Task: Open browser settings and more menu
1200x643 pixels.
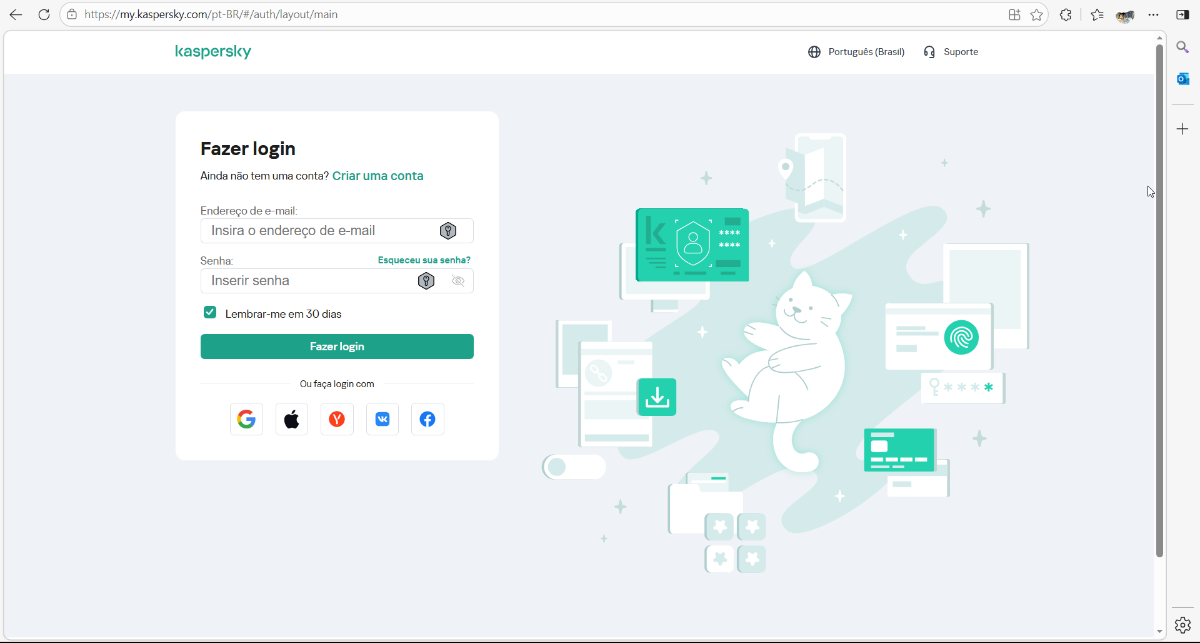Action: (x=1153, y=15)
